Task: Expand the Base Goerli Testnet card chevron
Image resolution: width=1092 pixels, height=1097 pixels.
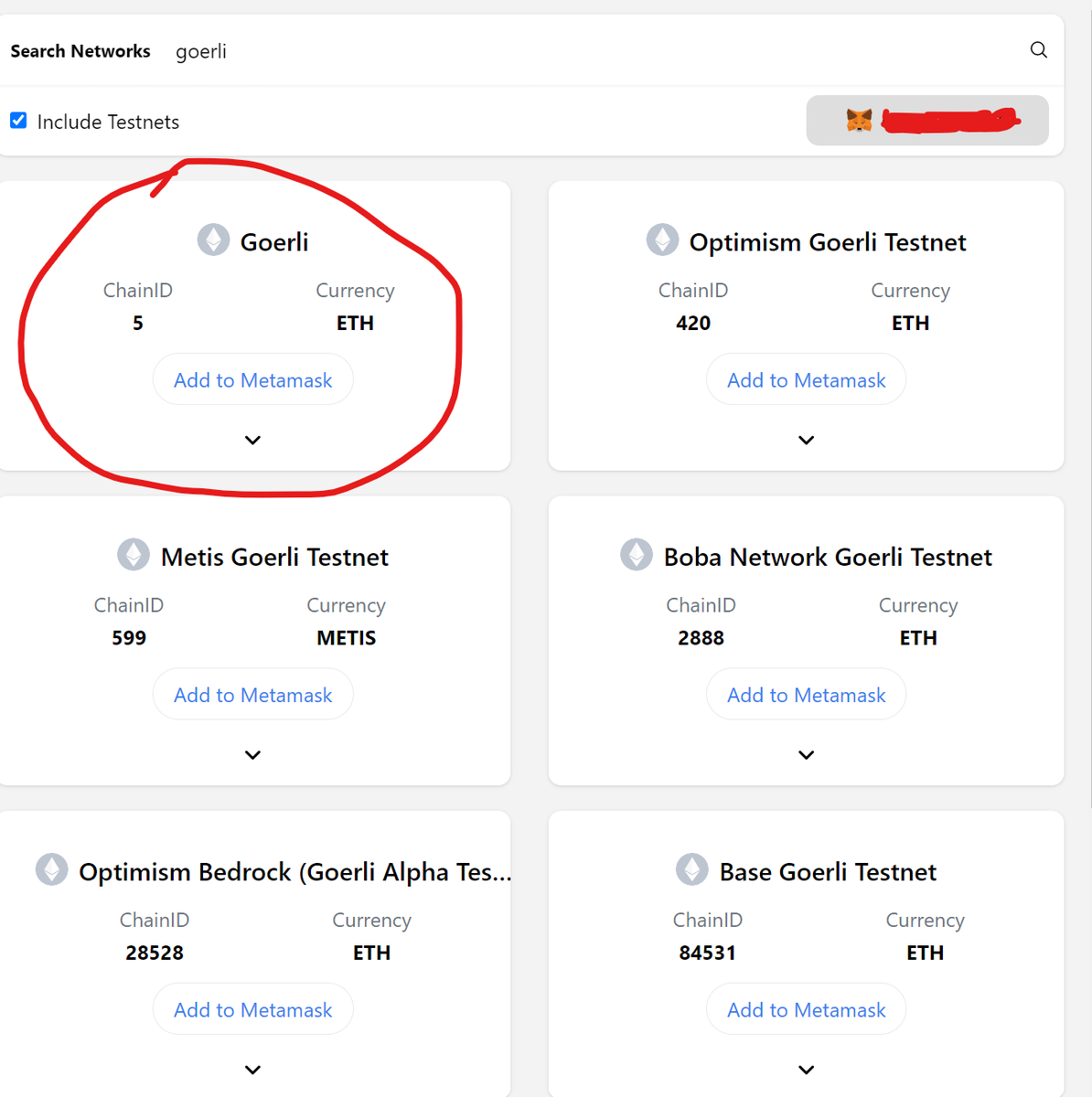Action: [x=807, y=1070]
